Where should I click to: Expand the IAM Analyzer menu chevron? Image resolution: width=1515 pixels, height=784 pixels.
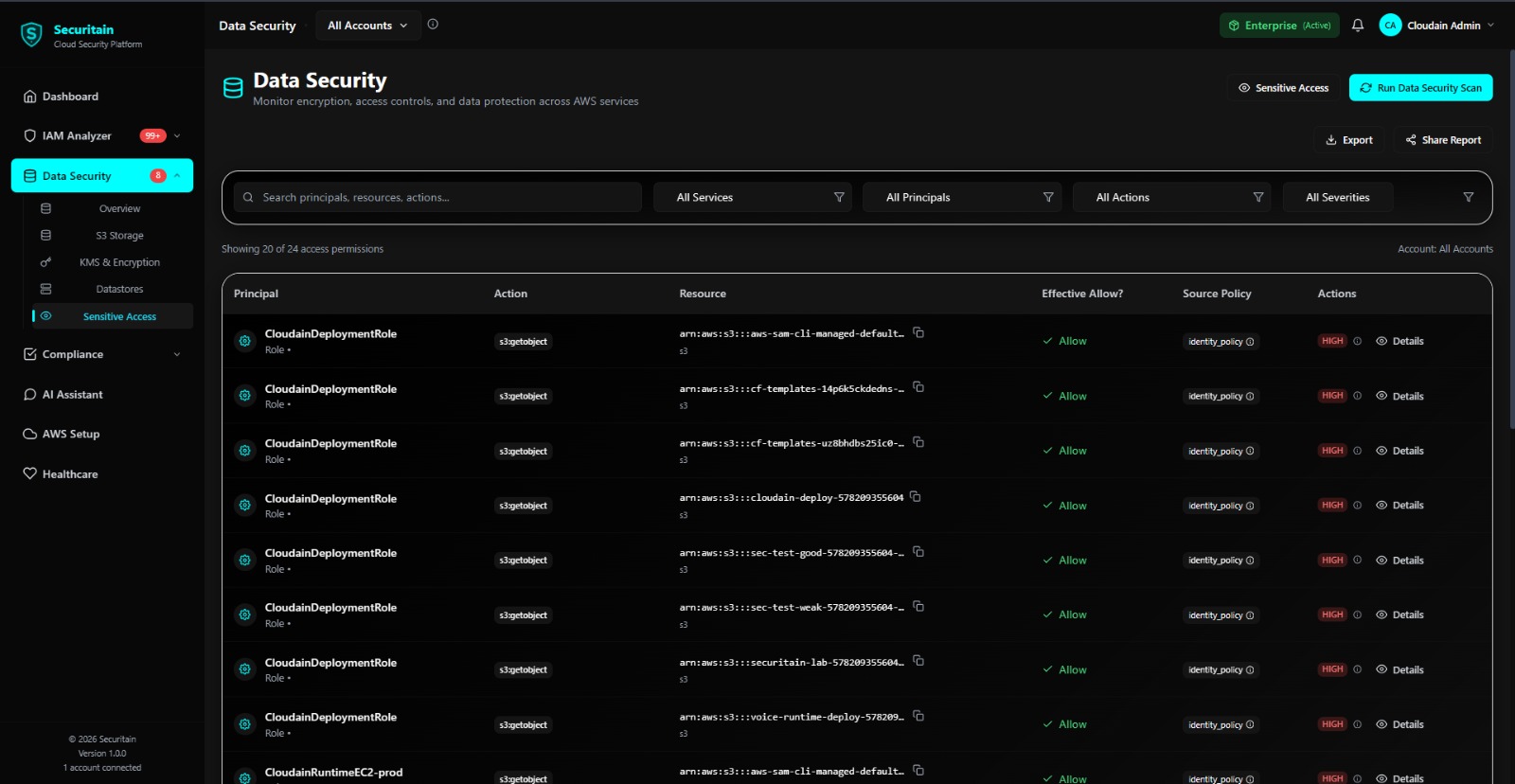click(177, 135)
